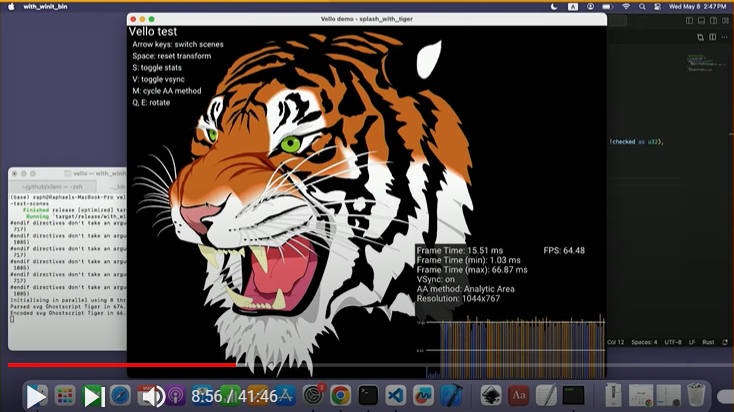This screenshot has height=412, width=734.
Task: Open Spotlight search magnifier
Action: 642,7
